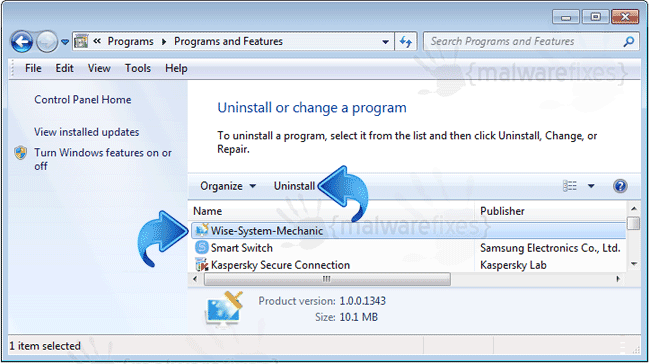
Task: Click the Kaspersky Lab publisher cell
Action: click(513, 265)
